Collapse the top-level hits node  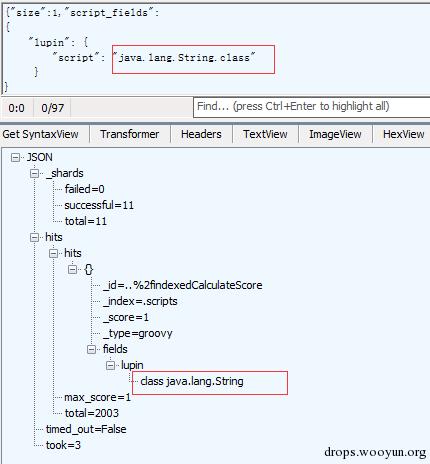[x=34, y=237]
